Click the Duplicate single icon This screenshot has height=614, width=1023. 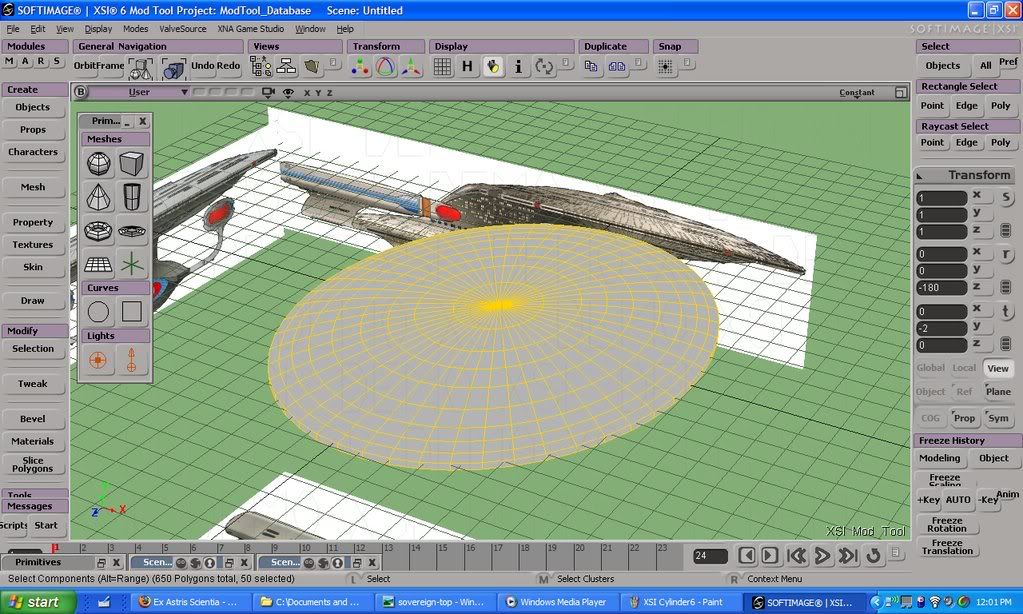[591, 67]
